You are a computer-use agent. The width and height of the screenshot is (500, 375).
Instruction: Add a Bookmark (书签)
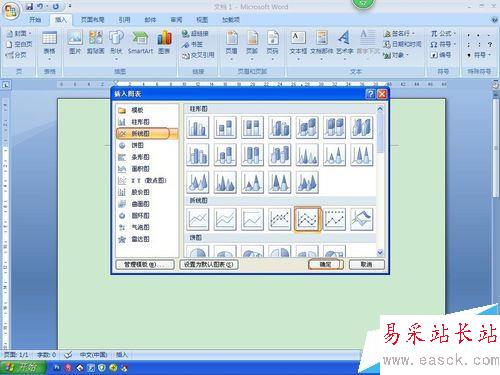(x=192, y=44)
